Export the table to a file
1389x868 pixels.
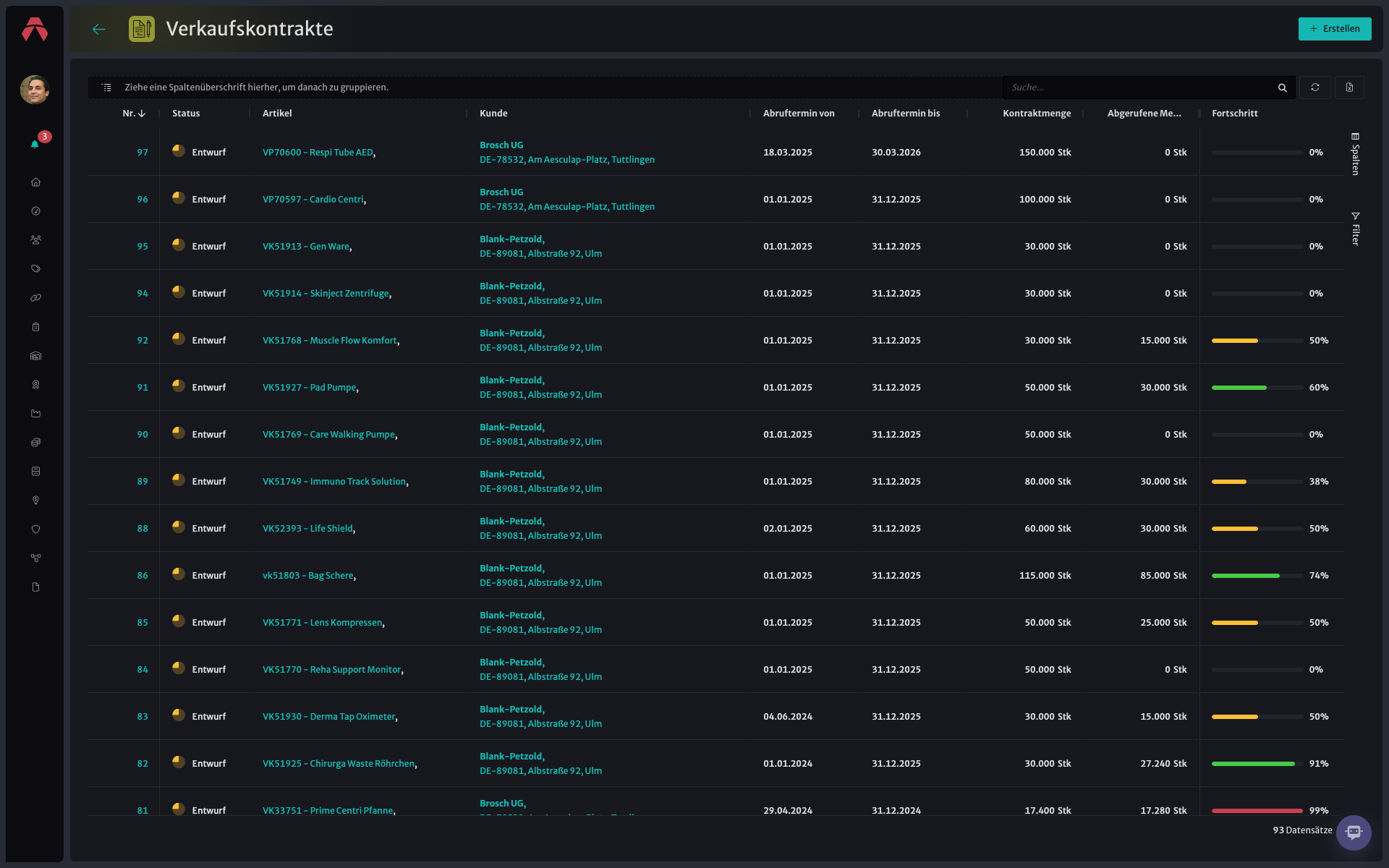(1349, 88)
